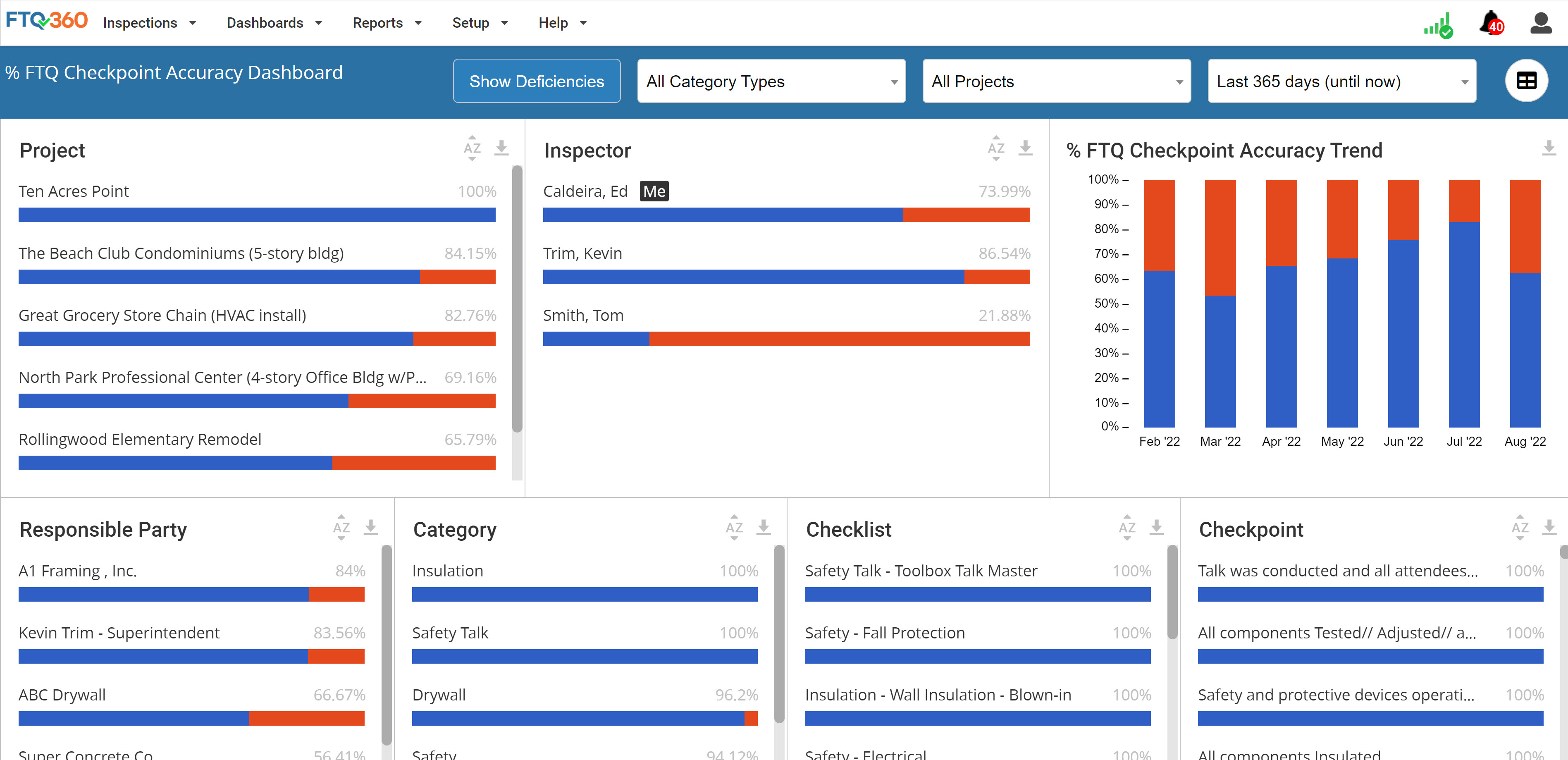Click the Mar '22 trend bar
The image size is (1568, 760).
[1220, 303]
